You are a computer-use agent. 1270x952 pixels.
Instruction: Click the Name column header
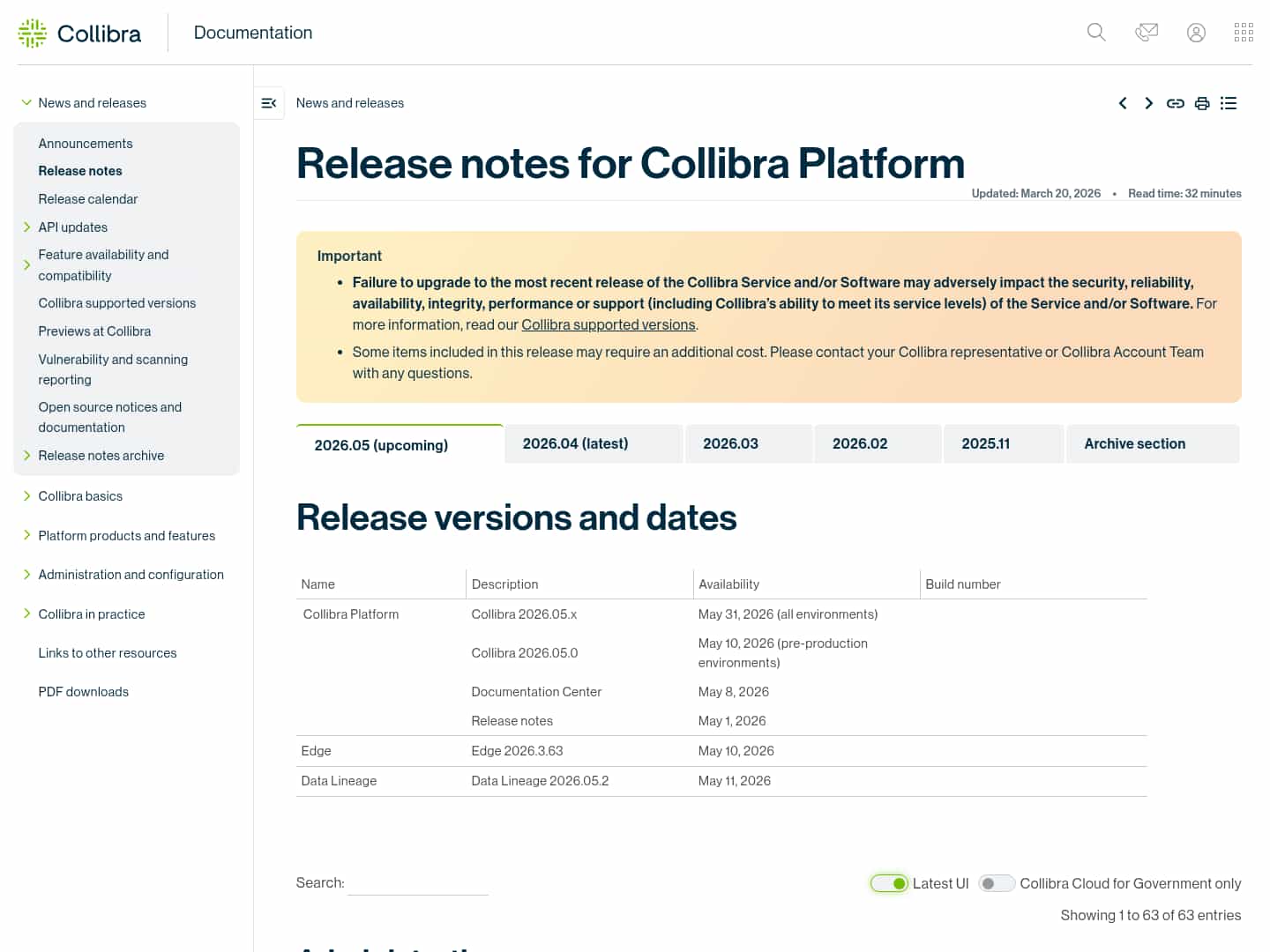tap(317, 584)
